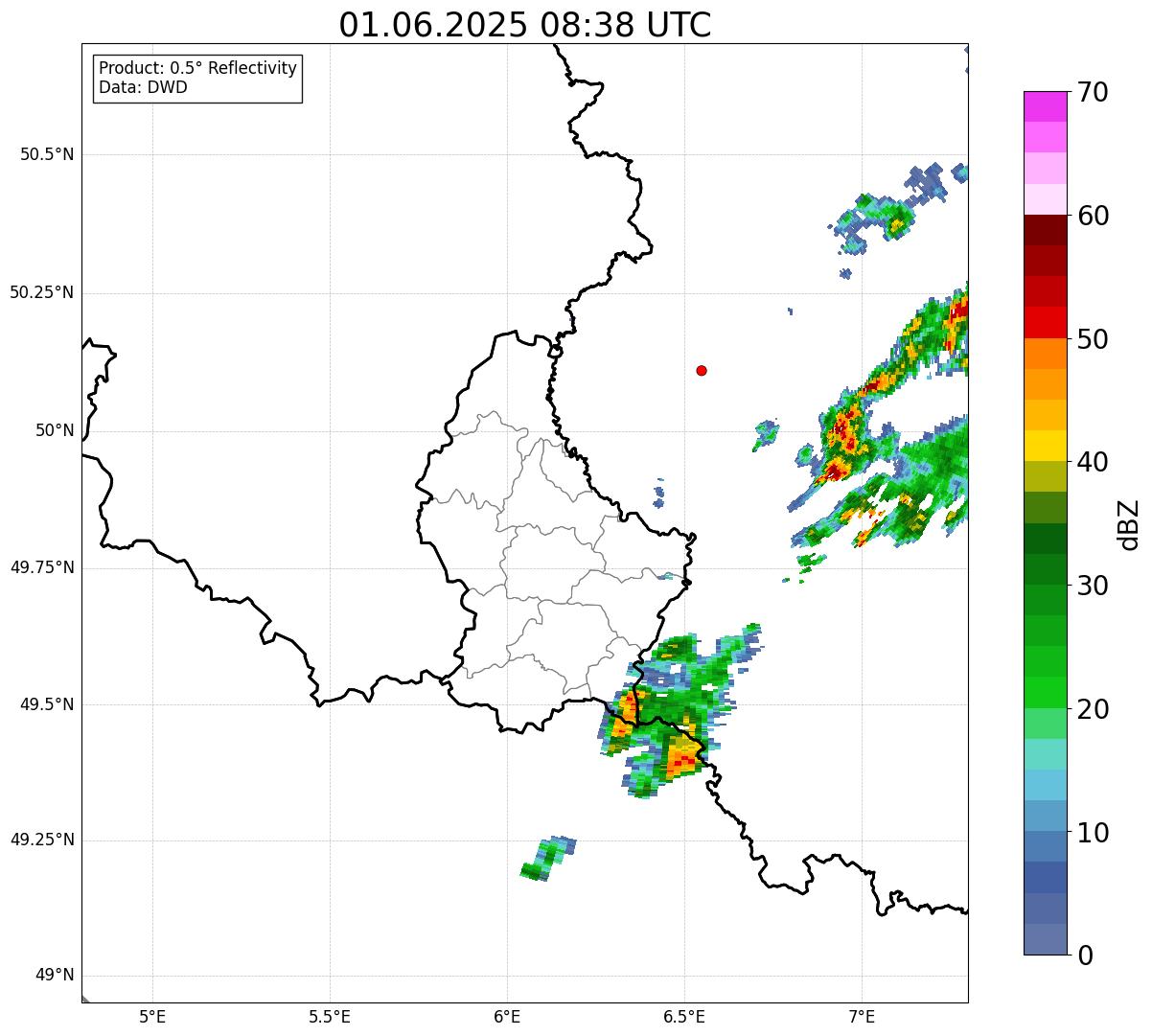Viewport: 1152px width, 1036px height.
Task: Click the 49.75°N latitude label
Action: [x=42, y=567]
